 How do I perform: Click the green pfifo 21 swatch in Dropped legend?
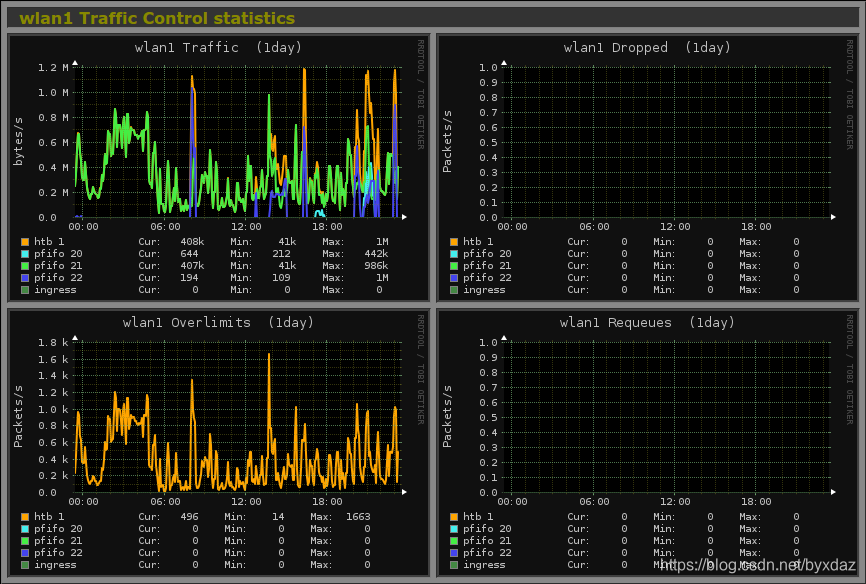[454, 266]
